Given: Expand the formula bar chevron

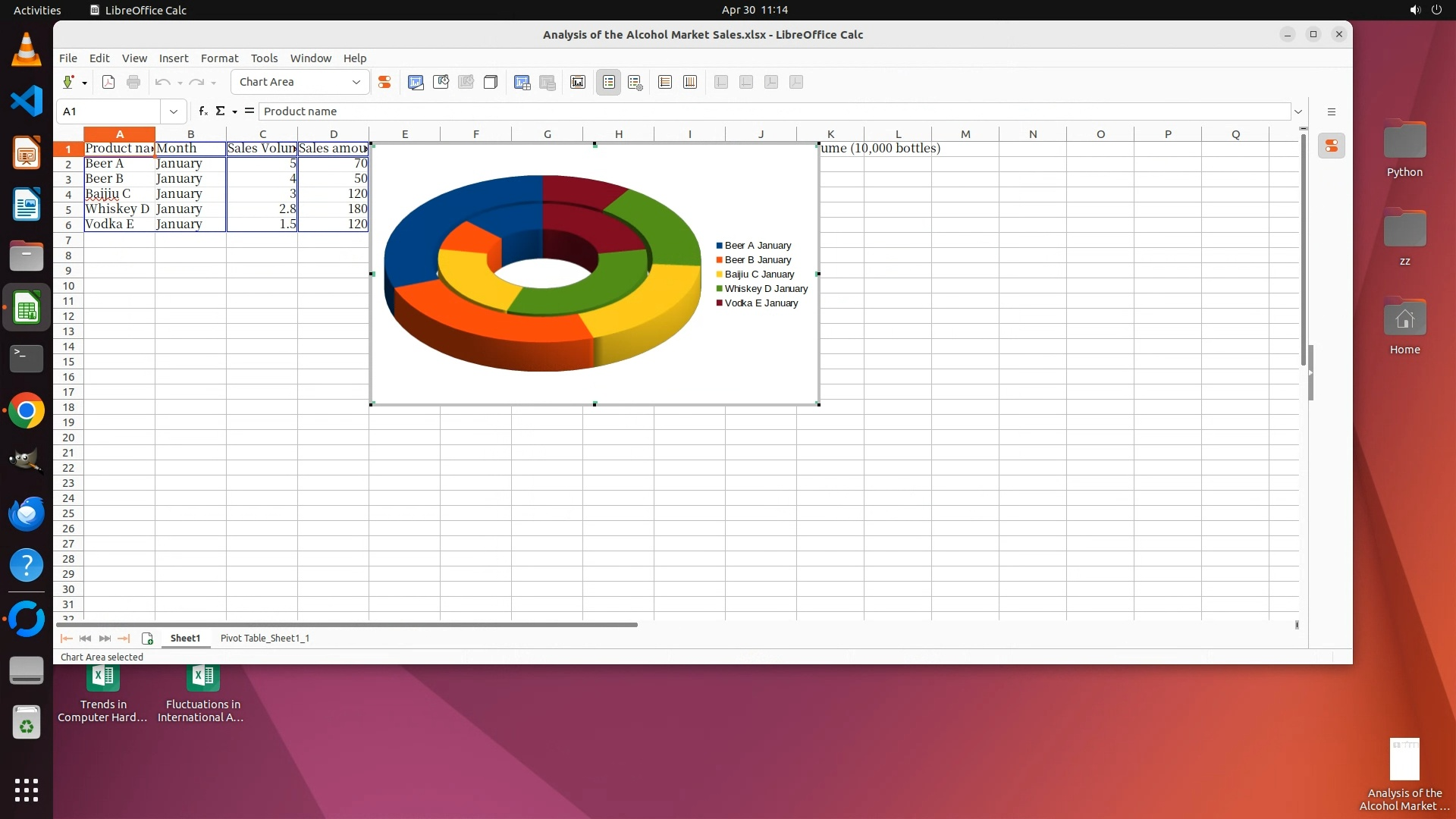Looking at the screenshot, I should tap(1298, 111).
